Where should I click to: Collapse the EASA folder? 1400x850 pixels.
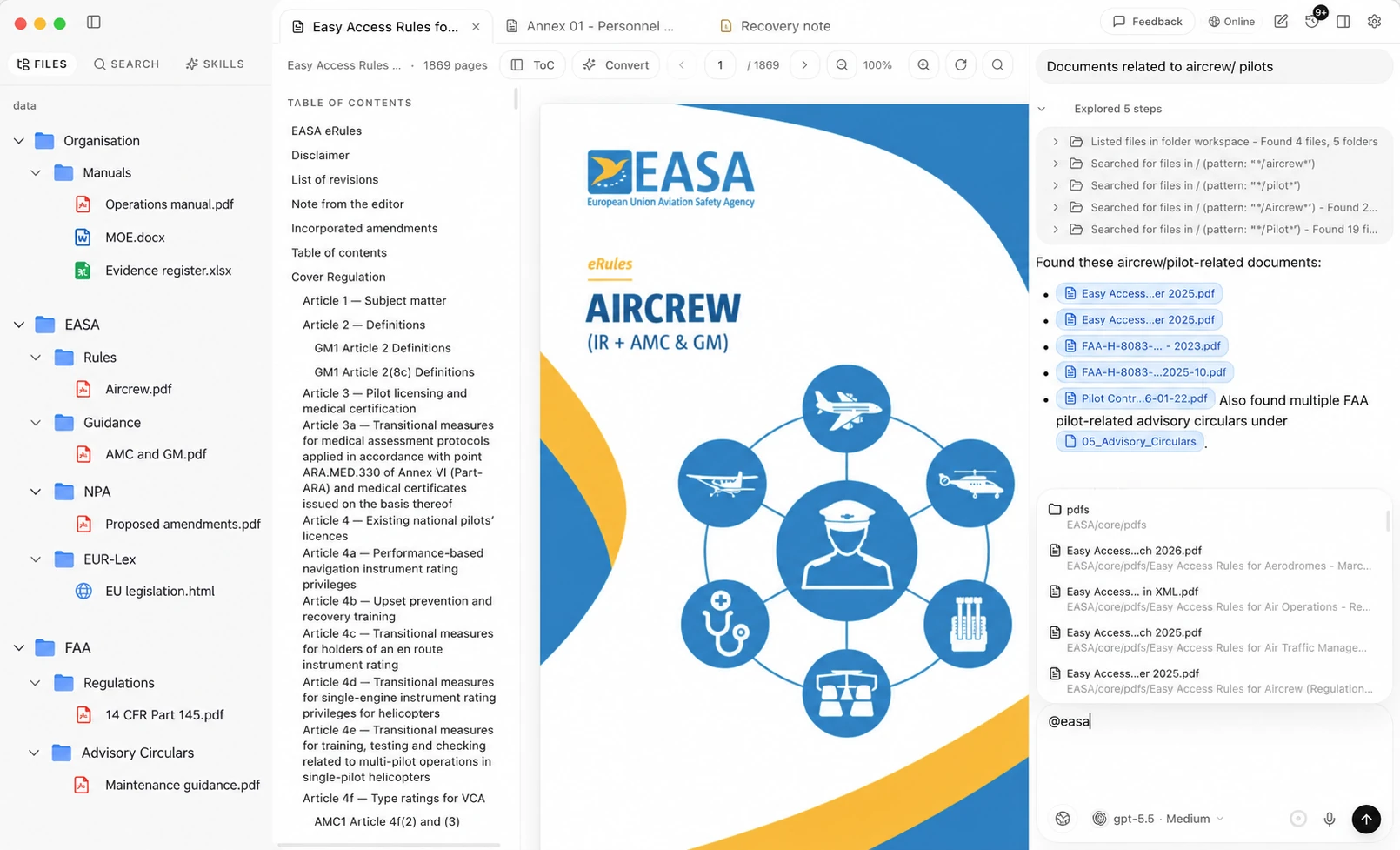point(19,325)
